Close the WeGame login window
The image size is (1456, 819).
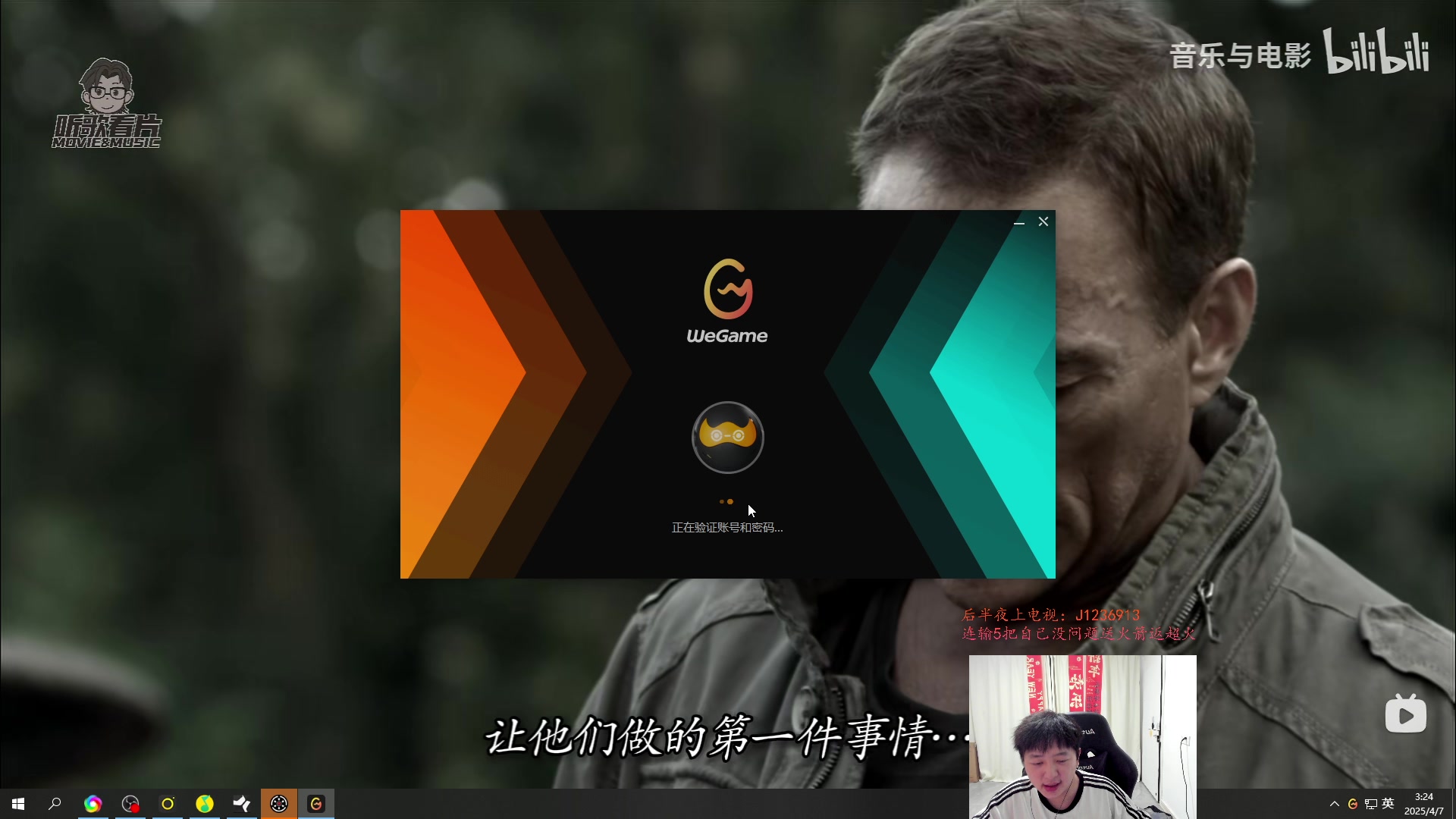coord(1043,221)
